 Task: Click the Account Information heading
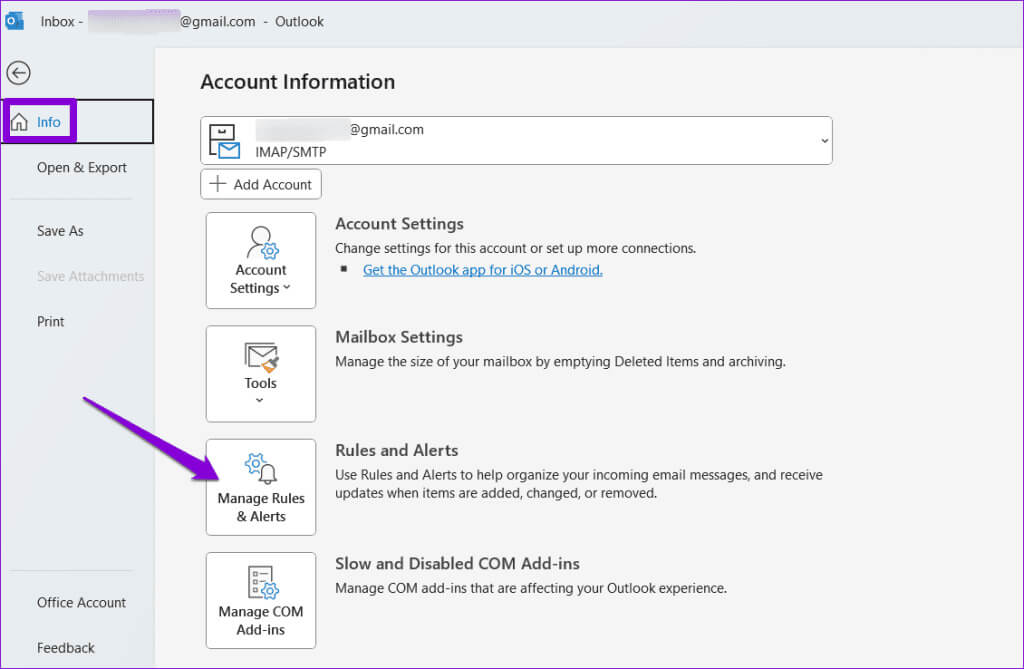click(297, 82)
